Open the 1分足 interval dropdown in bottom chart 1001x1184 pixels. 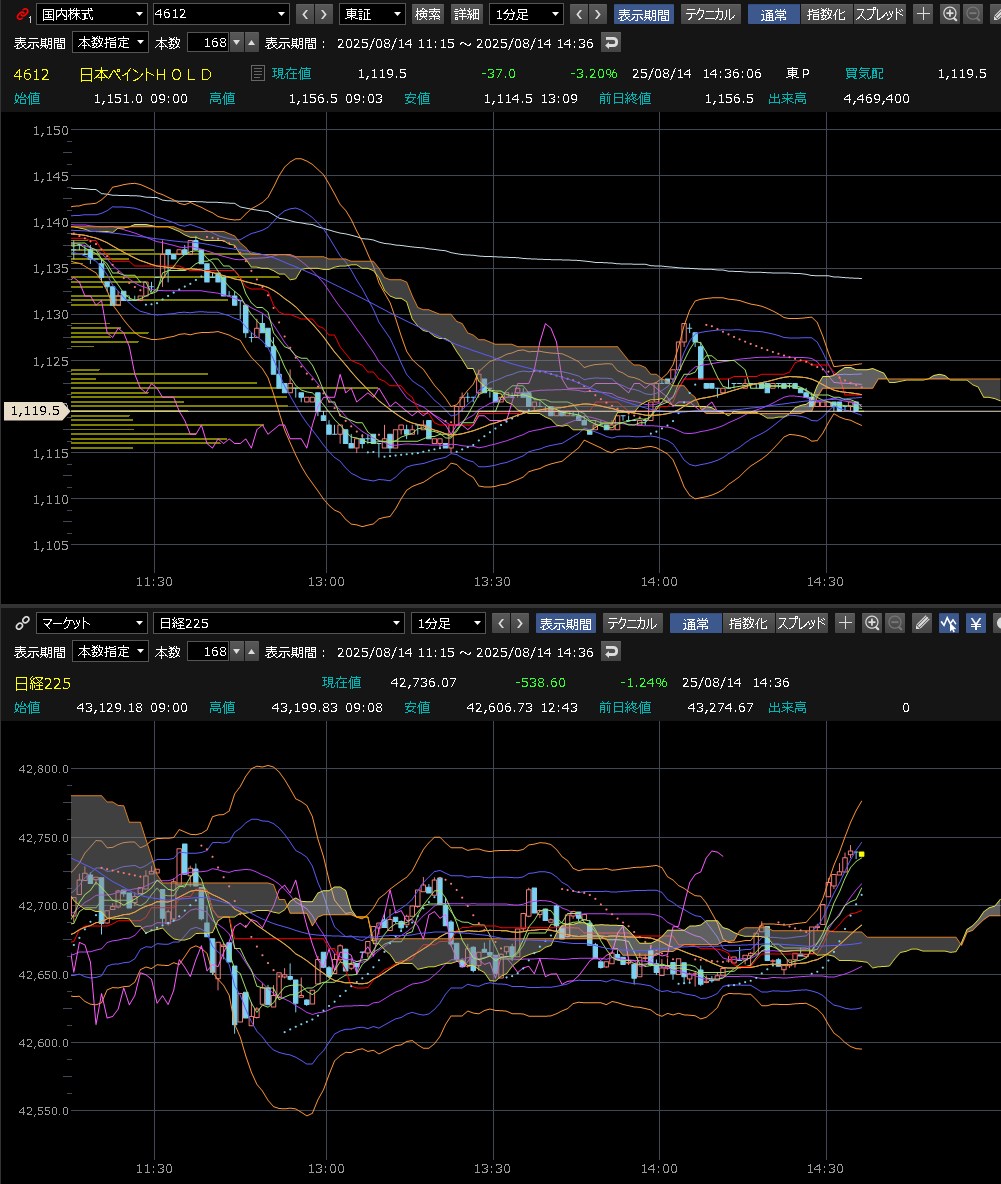pos(448,623)
